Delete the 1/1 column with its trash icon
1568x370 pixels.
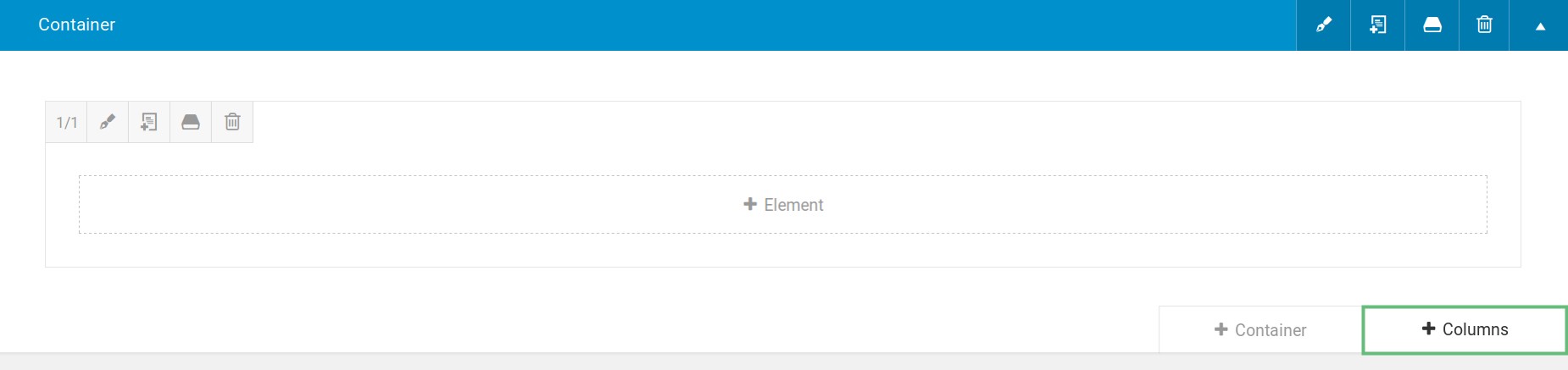point(232,123)
